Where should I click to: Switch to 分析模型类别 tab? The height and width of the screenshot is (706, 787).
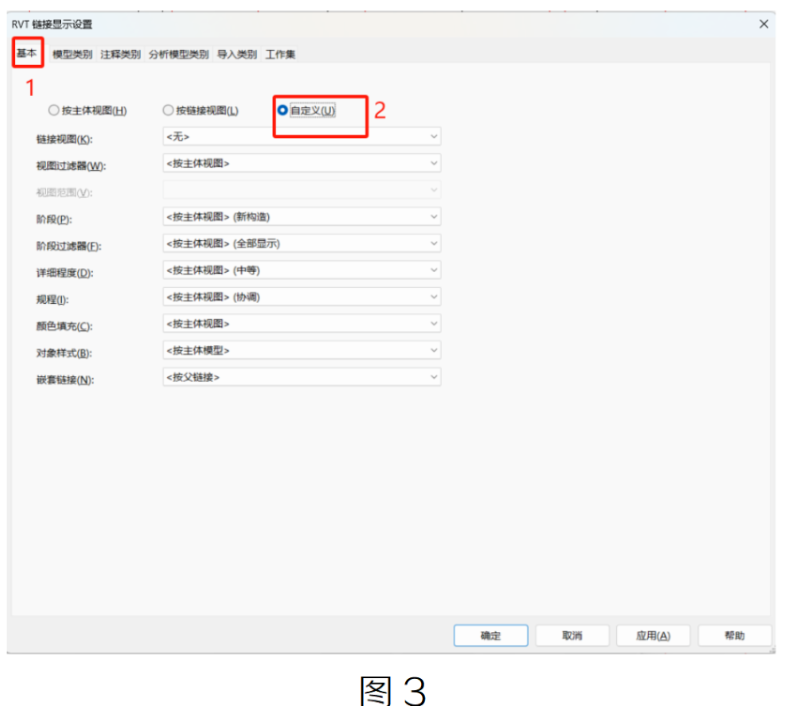click(x=179, y=54)
